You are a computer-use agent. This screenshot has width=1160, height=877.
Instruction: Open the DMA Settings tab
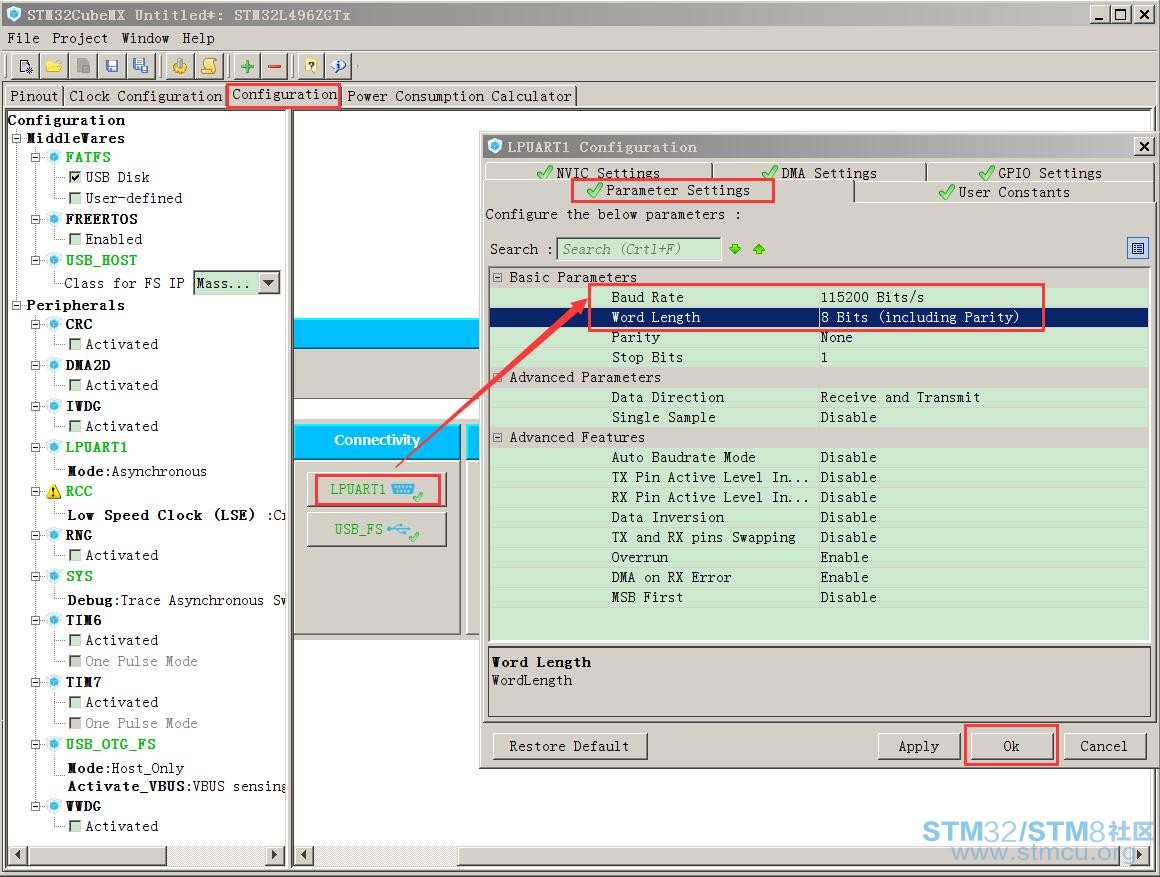tap(819, 172)
